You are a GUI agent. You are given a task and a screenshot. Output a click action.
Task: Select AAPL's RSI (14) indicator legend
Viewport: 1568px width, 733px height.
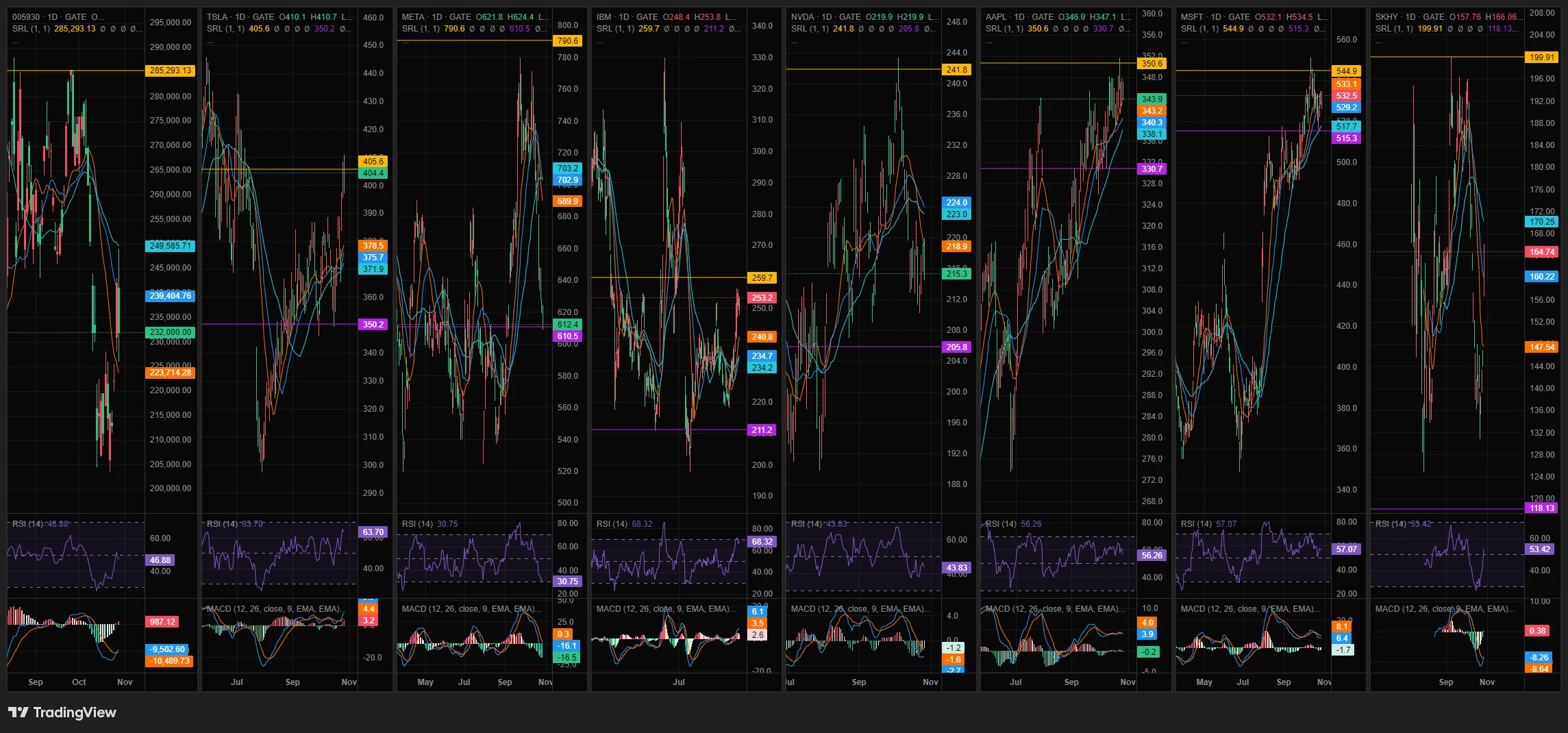tap(1001, 524)
